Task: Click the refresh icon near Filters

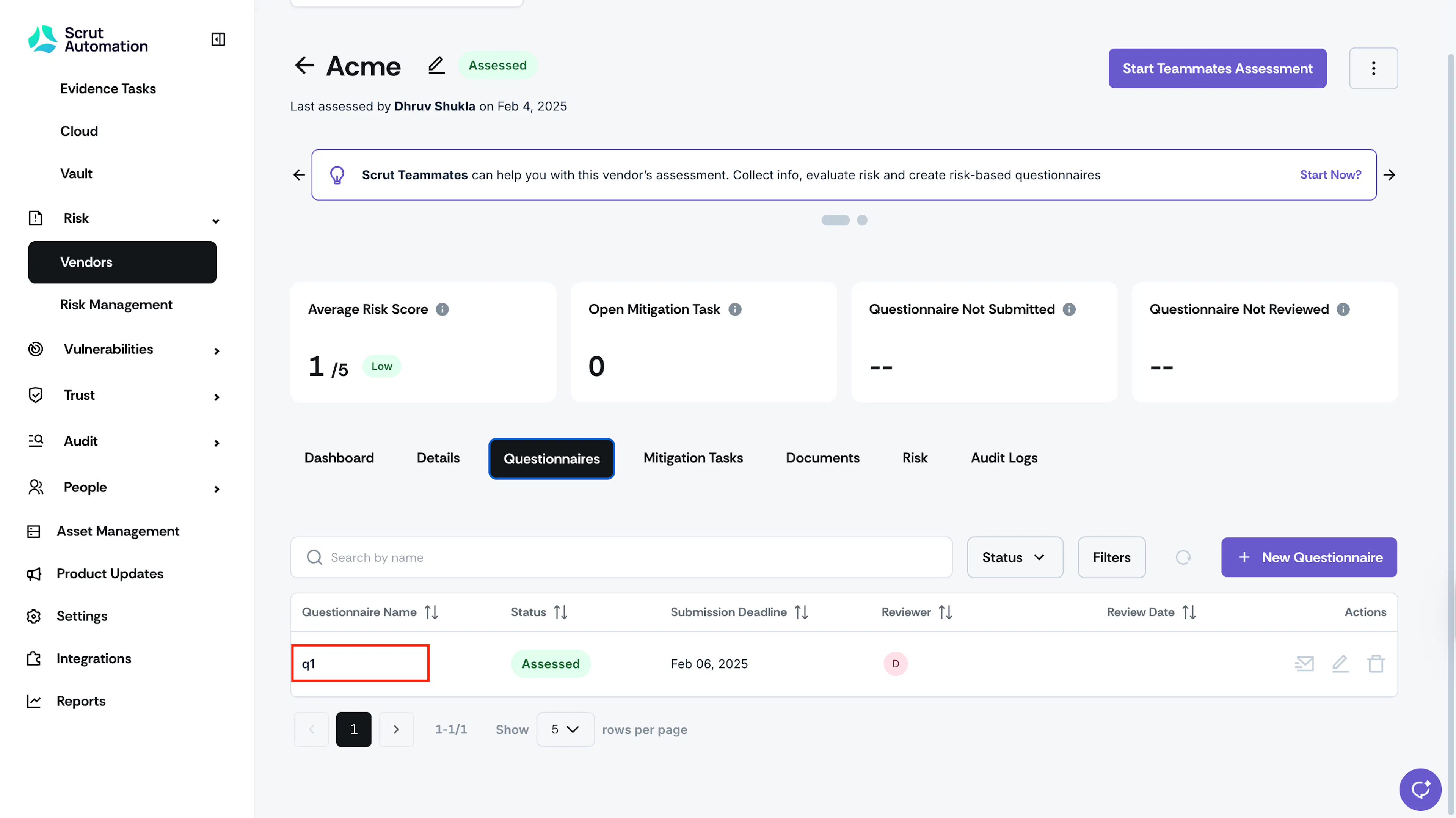Action: pos(1183,557)
